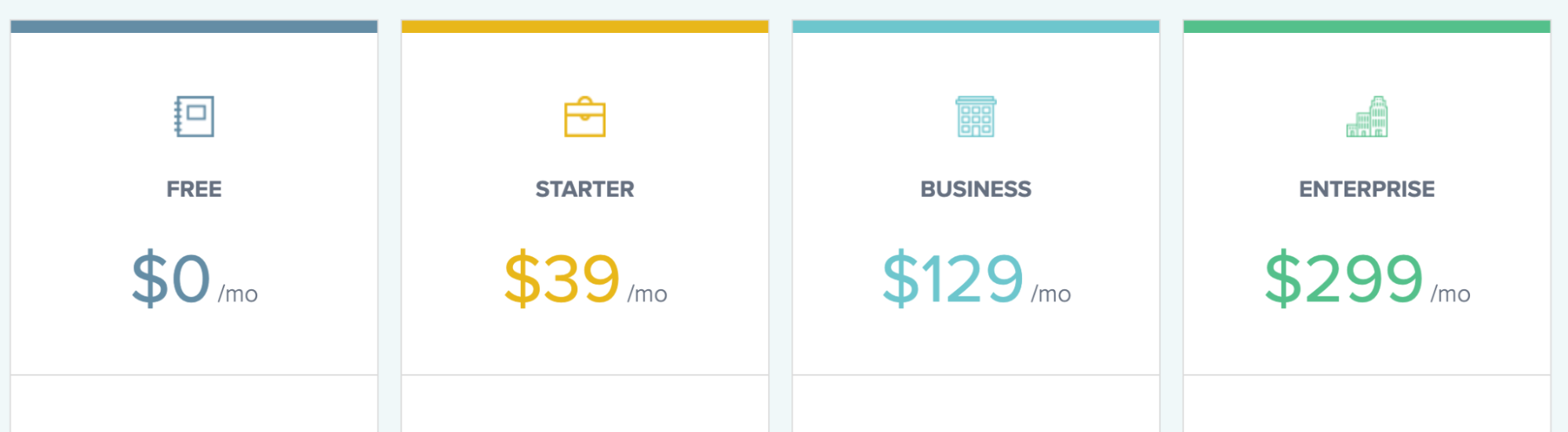This screenshot has height=432, width=1568.
Task: Select the BUSINESS plan title
Action: 976,189
